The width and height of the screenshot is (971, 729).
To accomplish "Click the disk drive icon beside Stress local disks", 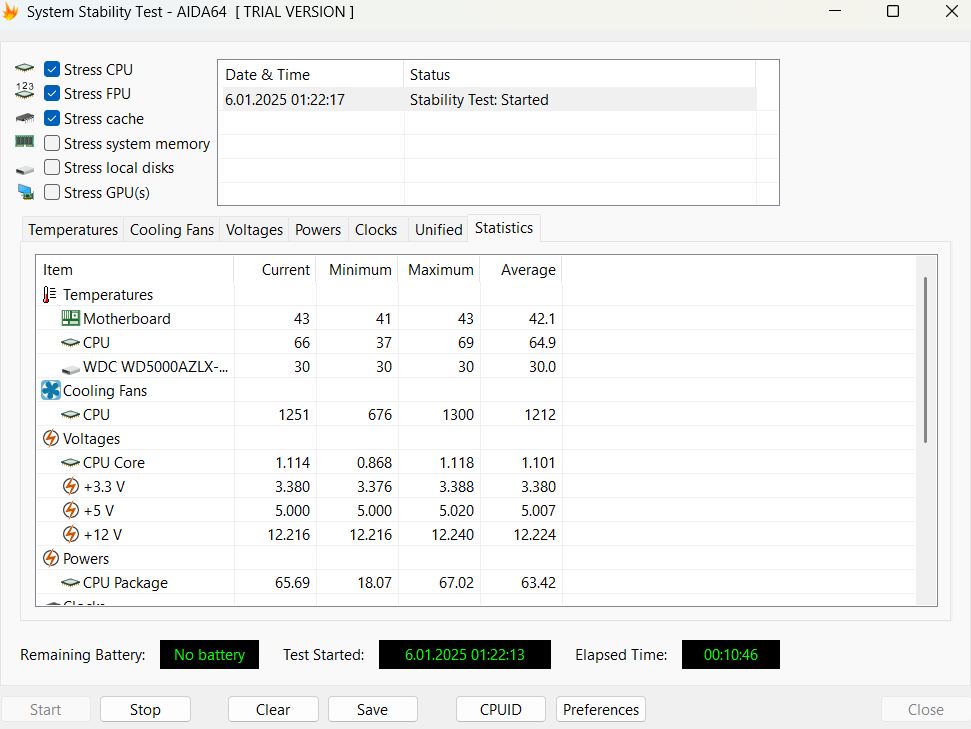I will 25,170.
